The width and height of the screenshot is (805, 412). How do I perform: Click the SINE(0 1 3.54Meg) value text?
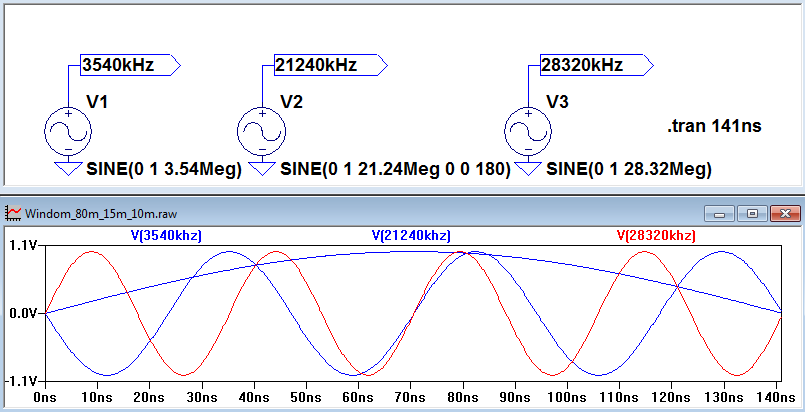164,170
